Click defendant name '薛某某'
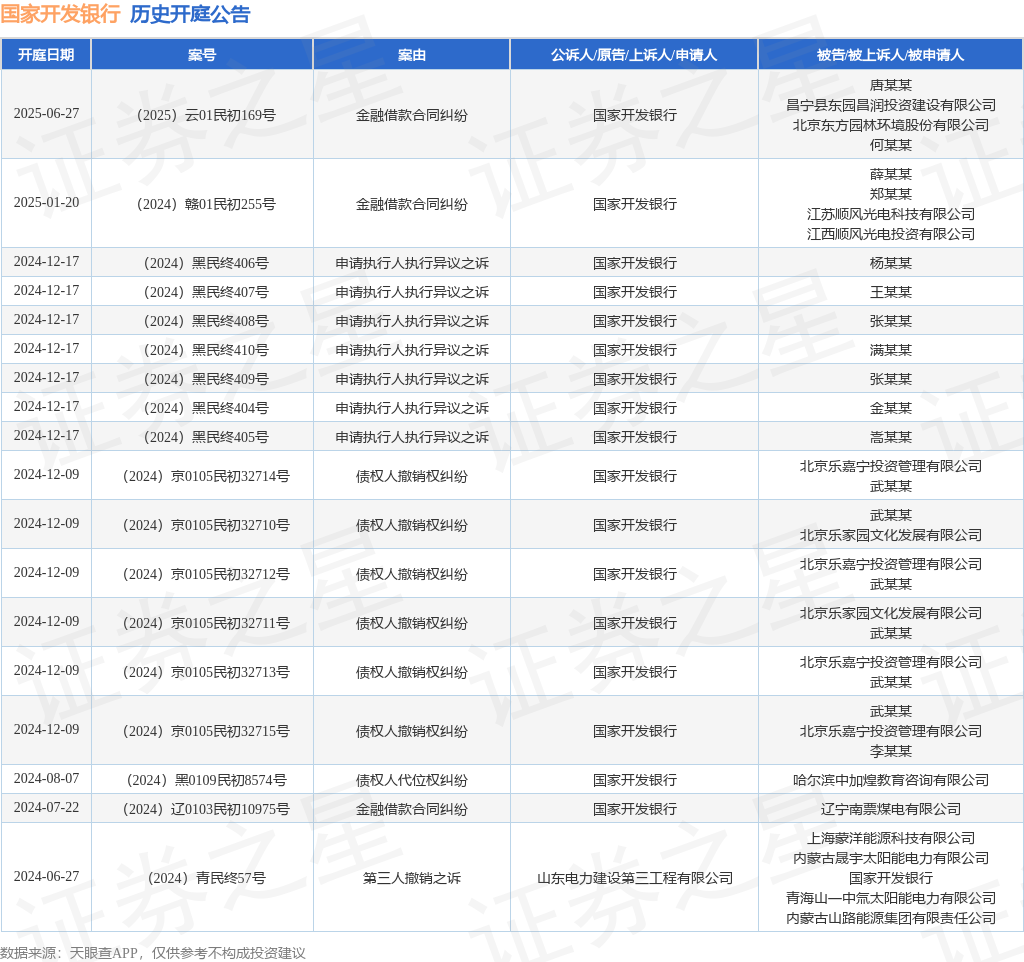The height and width of the screenshot is (962, 1024). [891, 174]
